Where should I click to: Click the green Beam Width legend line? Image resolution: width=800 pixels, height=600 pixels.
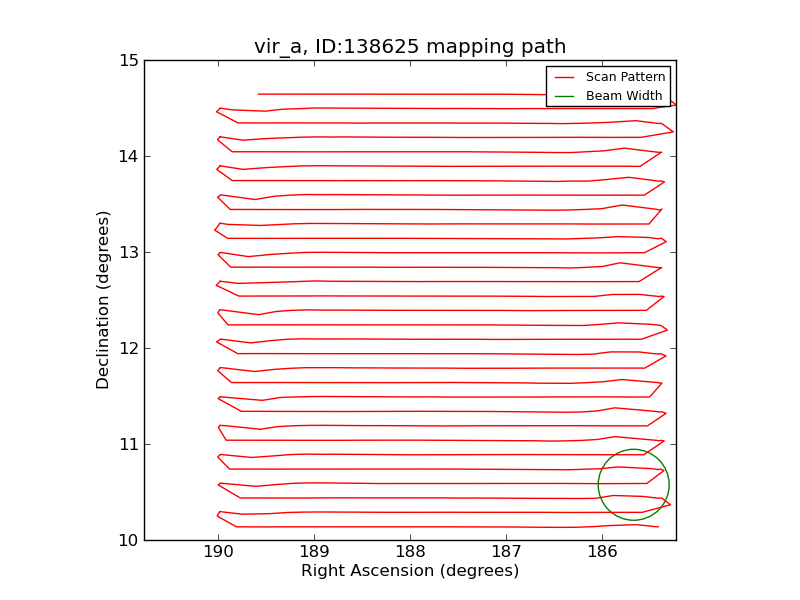coord(565,96)
